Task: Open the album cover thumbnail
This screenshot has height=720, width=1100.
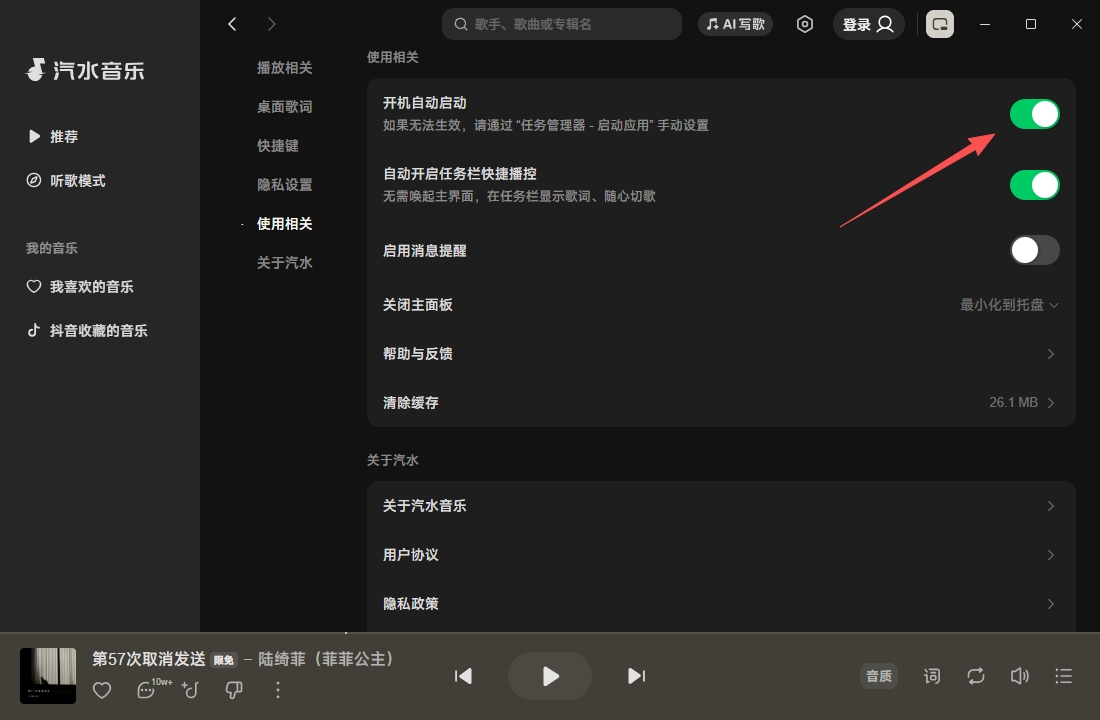Action: [48, 676]
